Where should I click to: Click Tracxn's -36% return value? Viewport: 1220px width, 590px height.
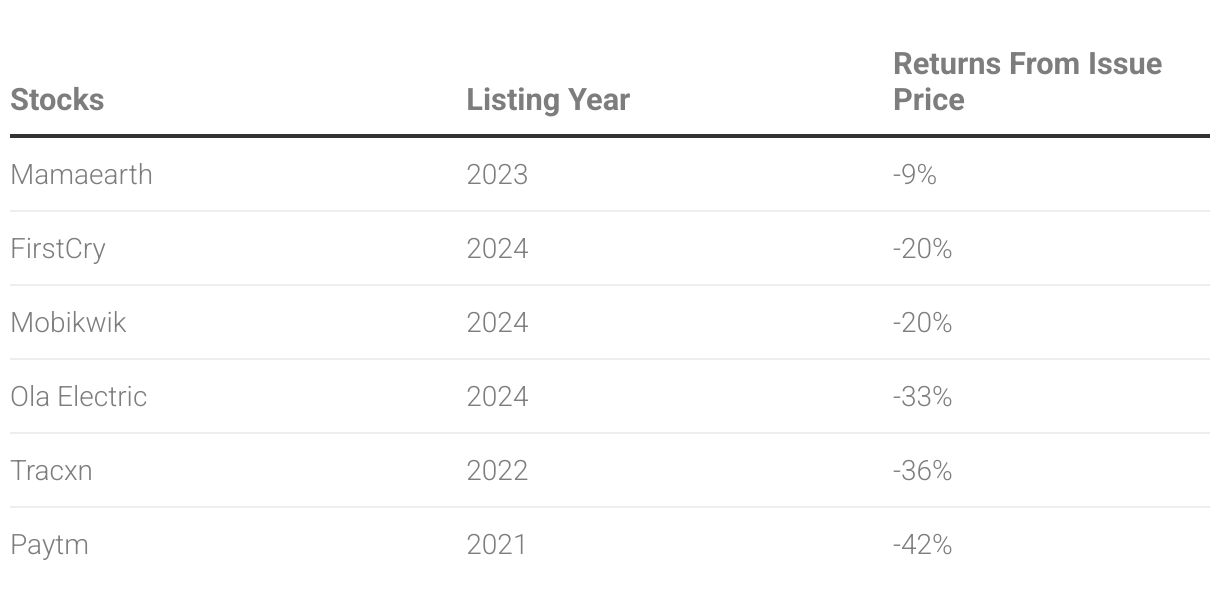[x=922, y=471]
